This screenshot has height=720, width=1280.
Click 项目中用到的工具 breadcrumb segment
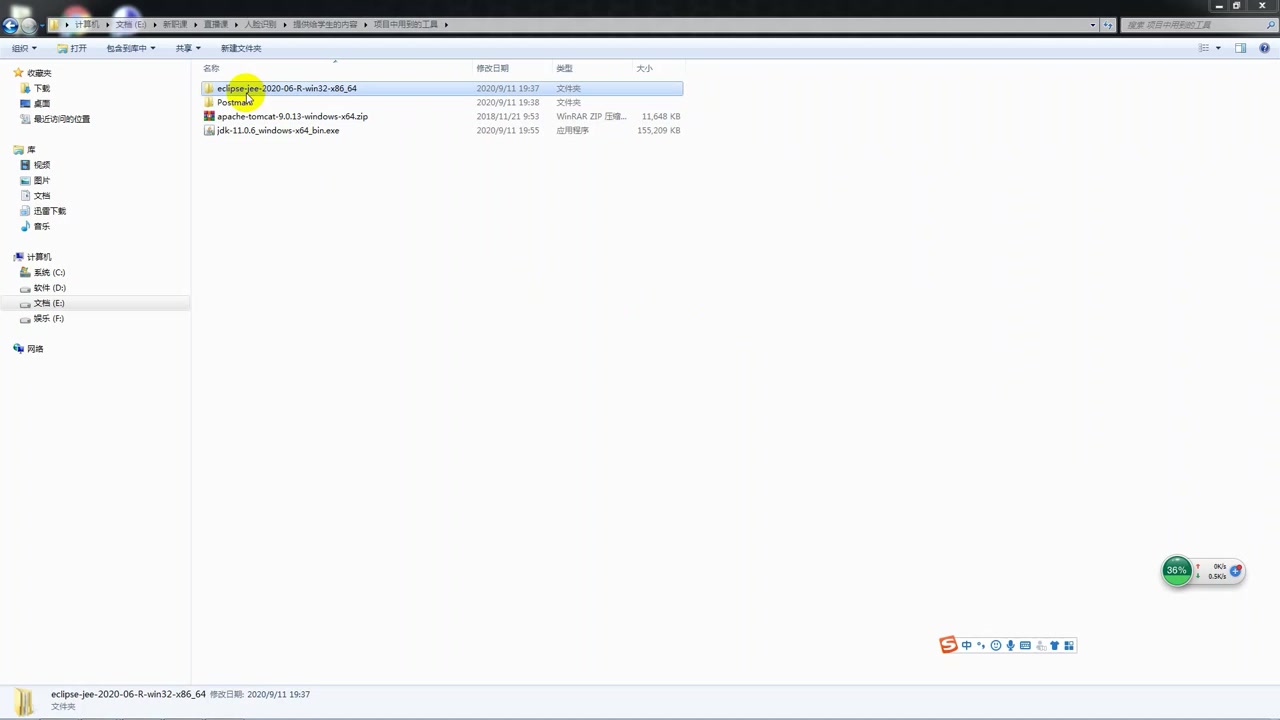tap(406, 24)
